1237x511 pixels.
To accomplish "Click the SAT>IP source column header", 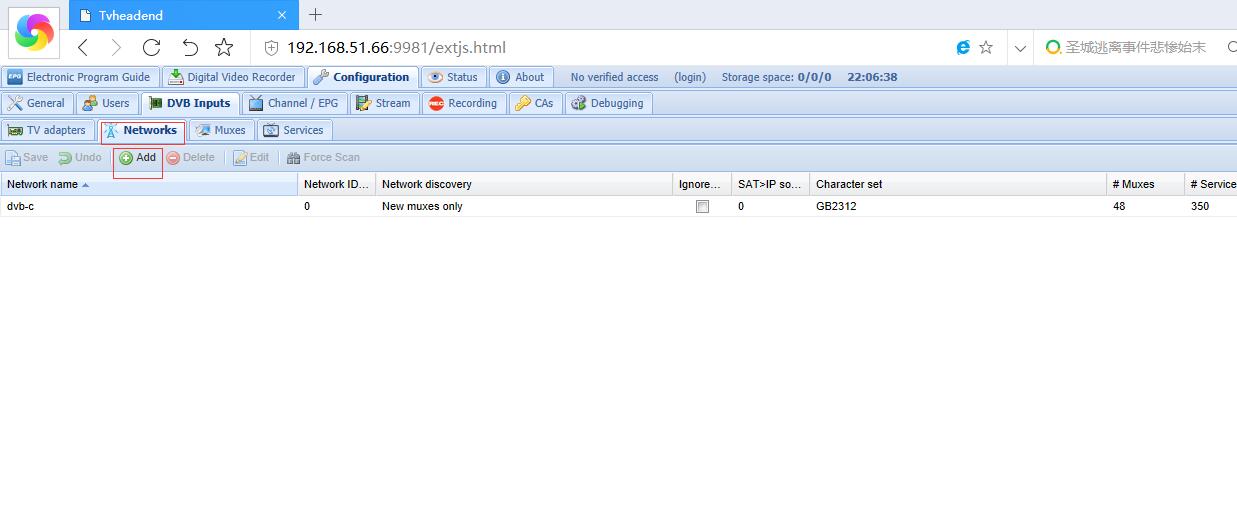I will point(771,184).
